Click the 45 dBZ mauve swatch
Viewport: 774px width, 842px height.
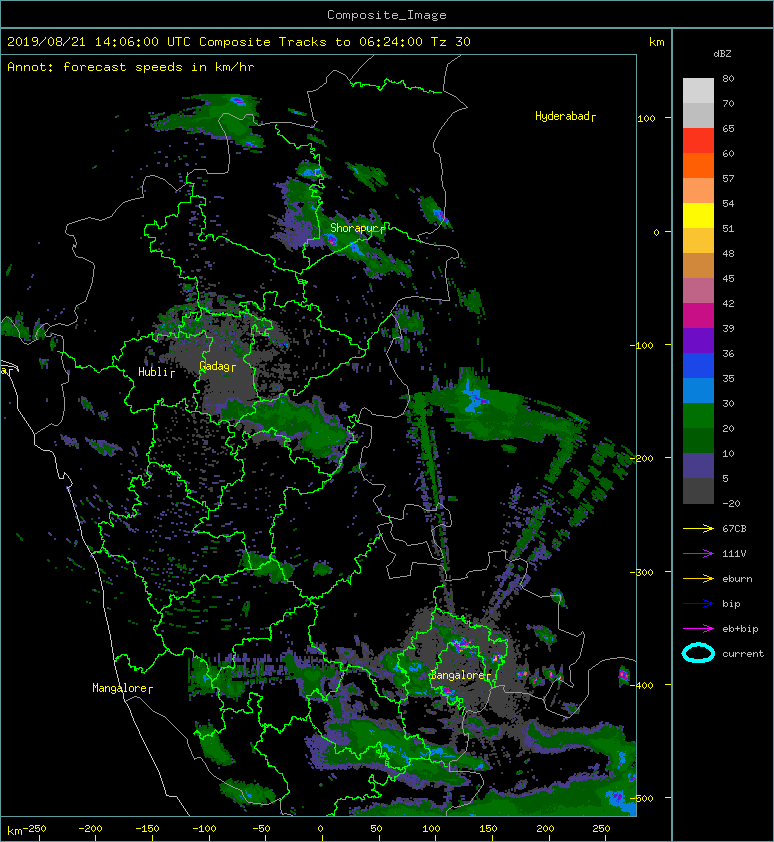click(x=698, y=291)
